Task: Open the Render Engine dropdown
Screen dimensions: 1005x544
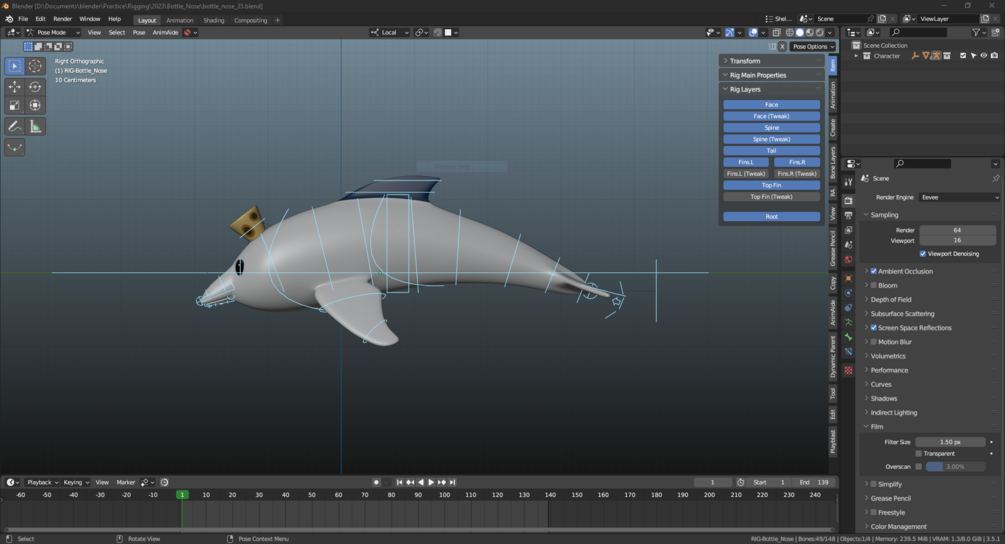Action: [958, 197]
